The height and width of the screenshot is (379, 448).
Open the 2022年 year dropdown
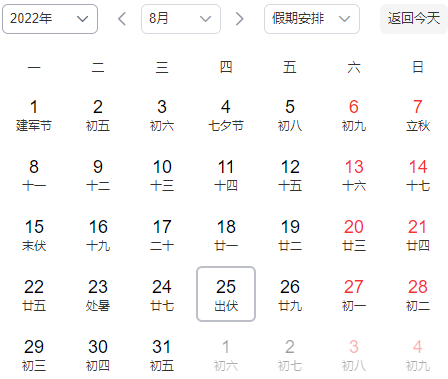[x=50, y=19]
